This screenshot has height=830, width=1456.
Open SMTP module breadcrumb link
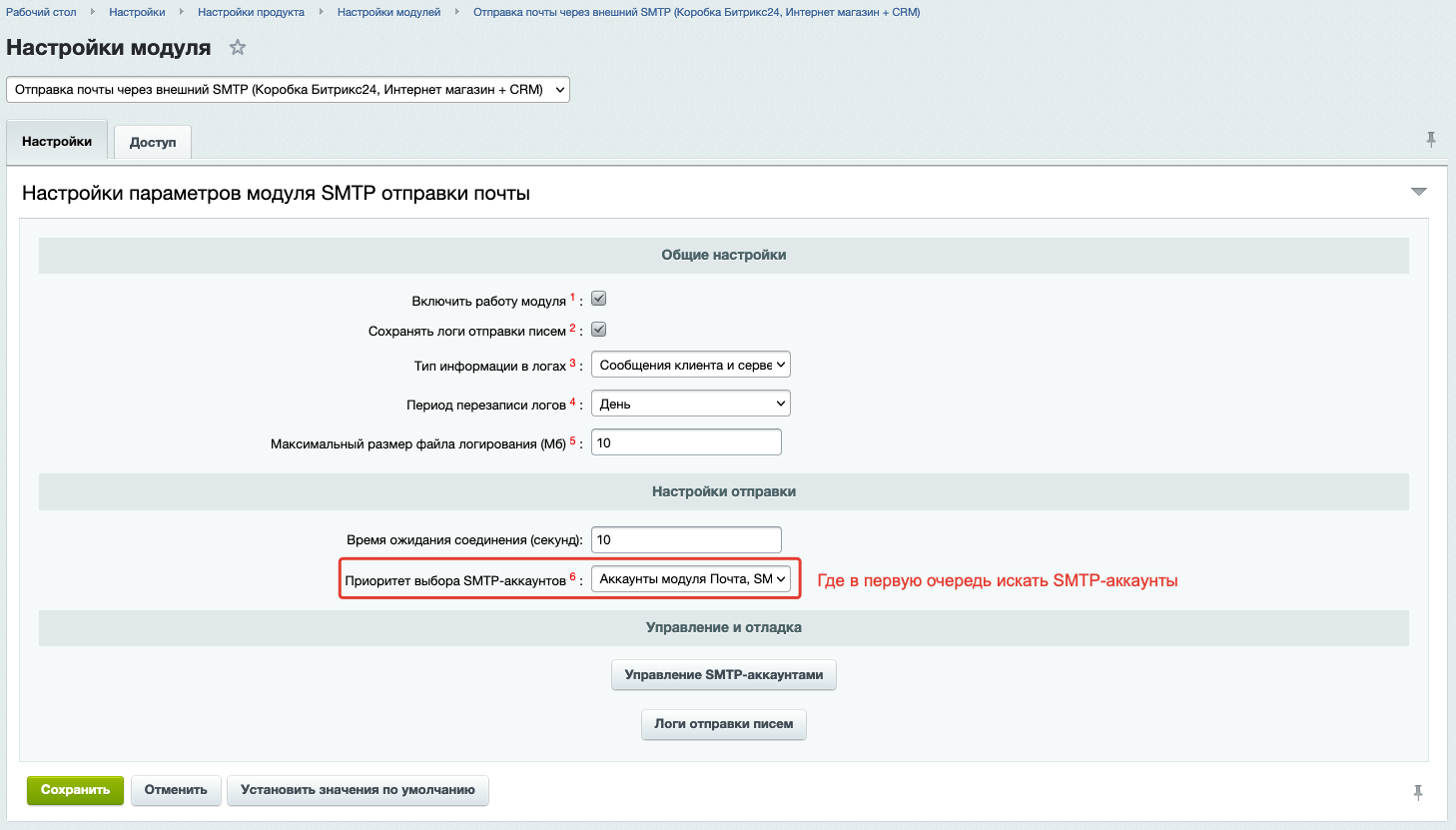696,12
